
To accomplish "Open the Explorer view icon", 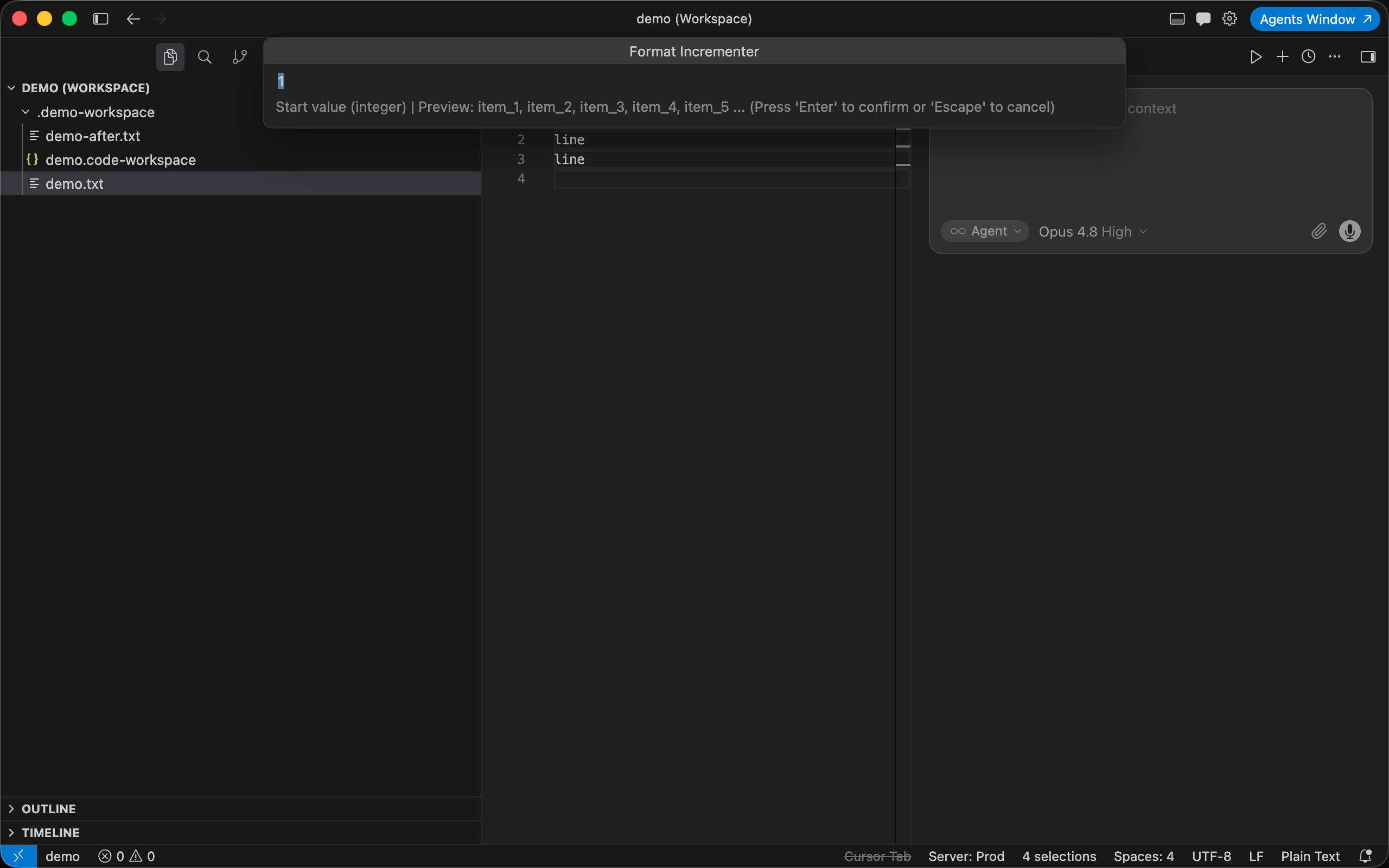I will pos(170,57).
